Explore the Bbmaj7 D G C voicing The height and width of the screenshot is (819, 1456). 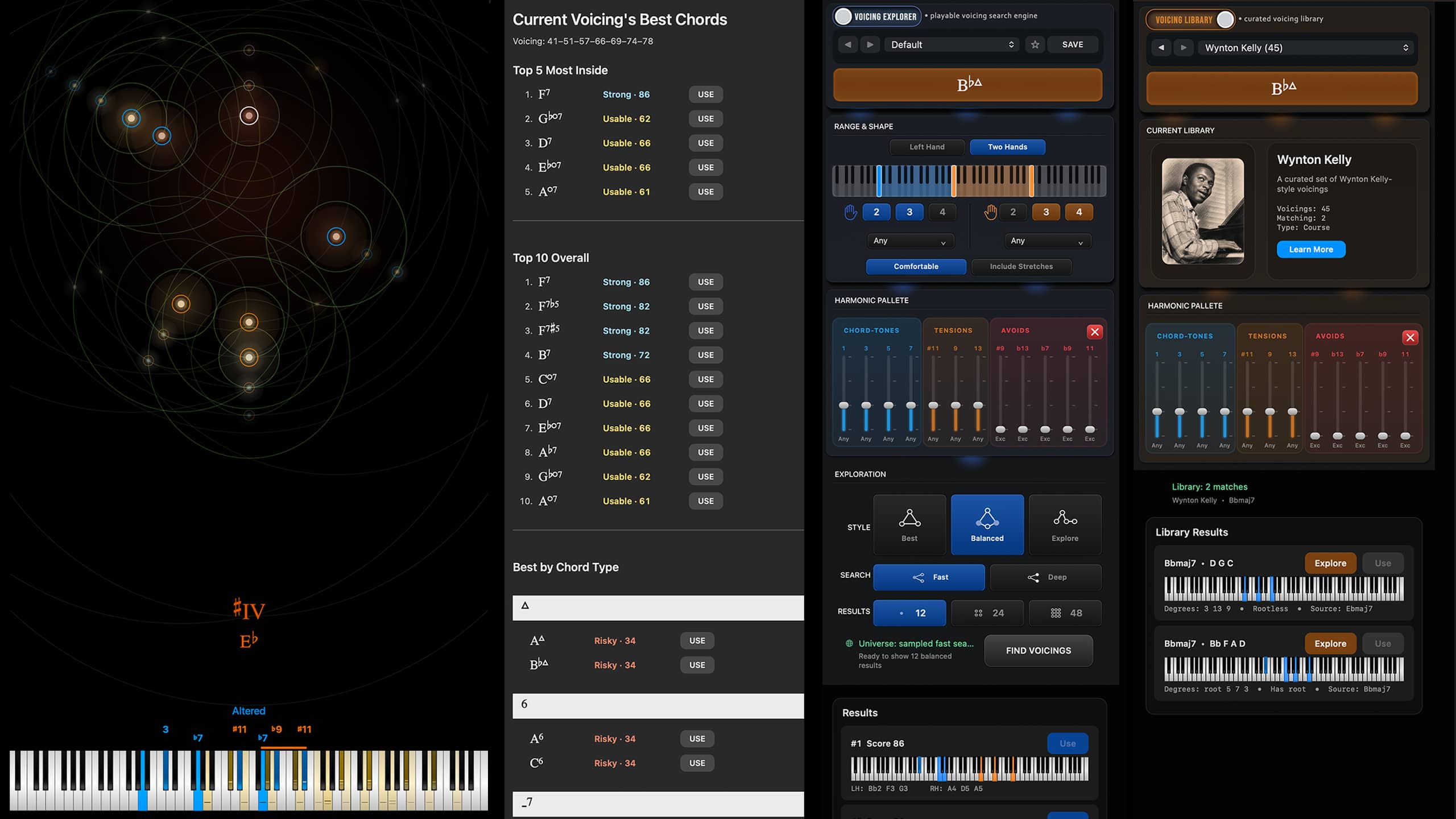click(1330, 563)
